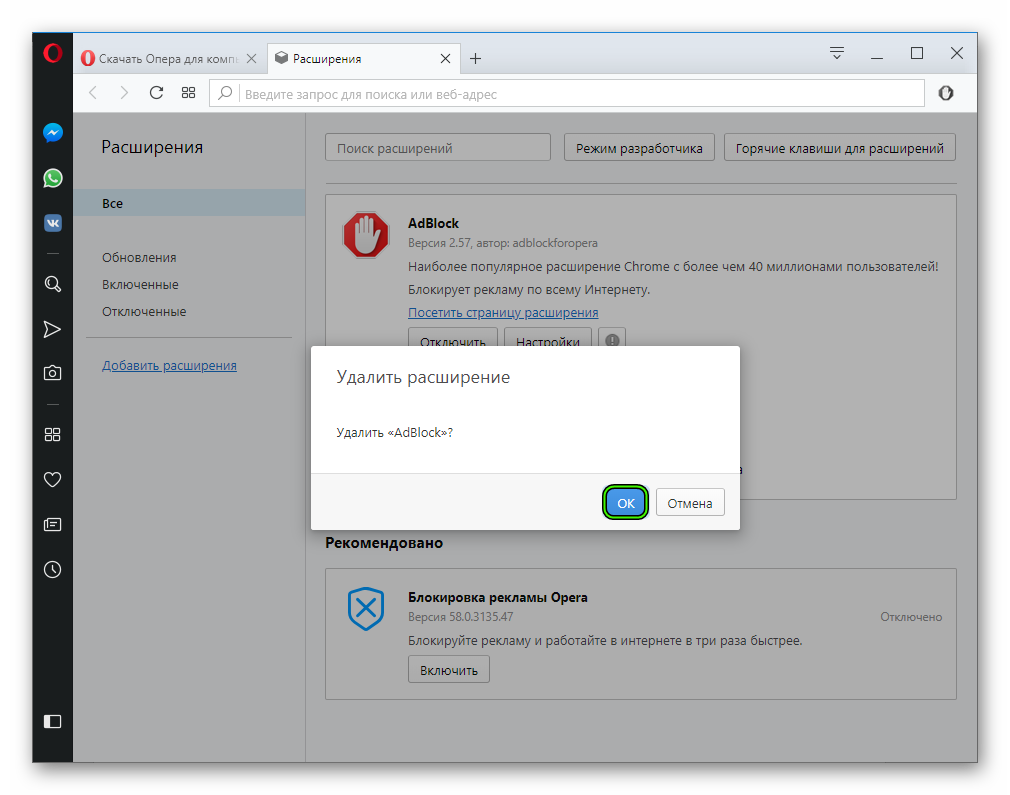The image size is (1010, 795).
Task: Open Посетить страницу расширения link
Action: [x=503, y=312]
